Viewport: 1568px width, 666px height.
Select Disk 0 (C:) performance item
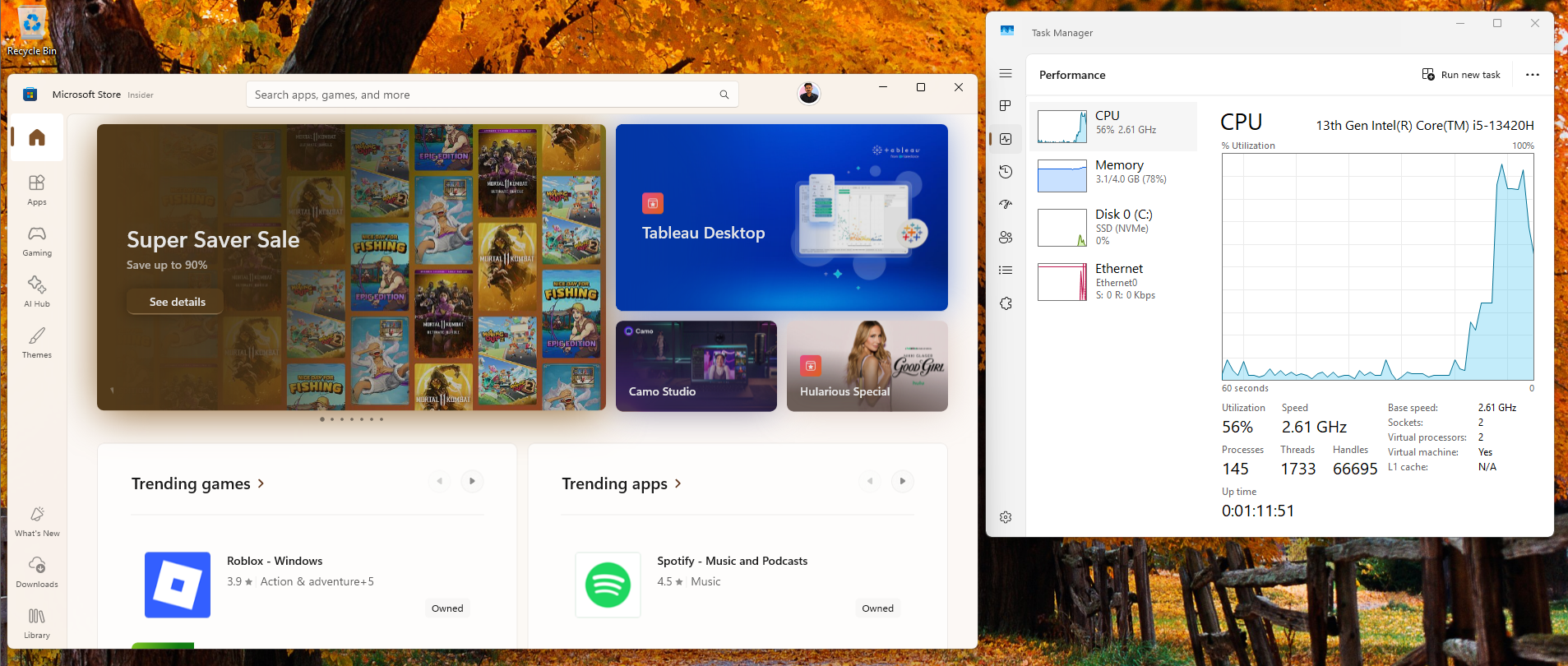coord(1113,228)
